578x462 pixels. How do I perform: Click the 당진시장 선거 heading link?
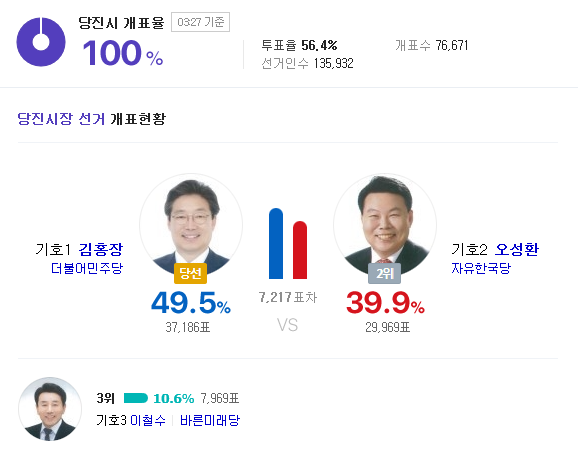[61, 119]
